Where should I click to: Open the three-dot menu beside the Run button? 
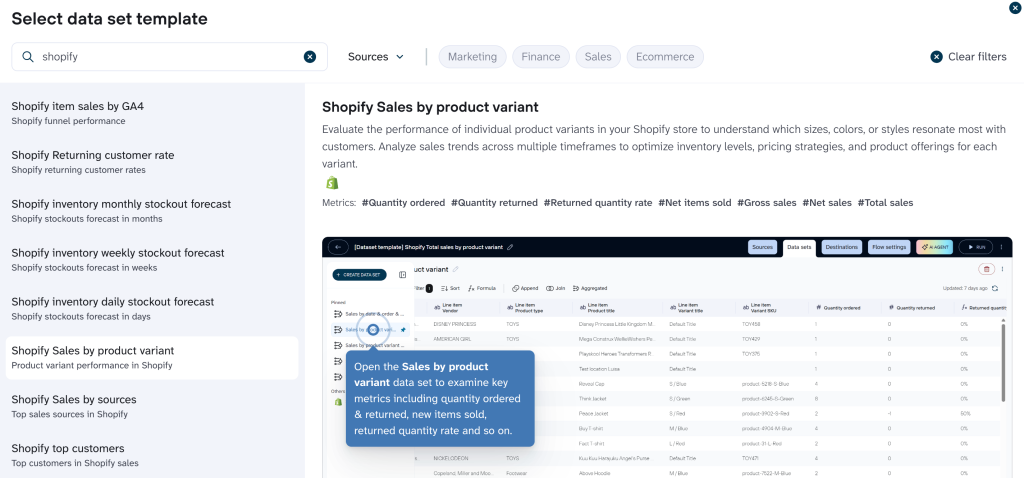1002,247
